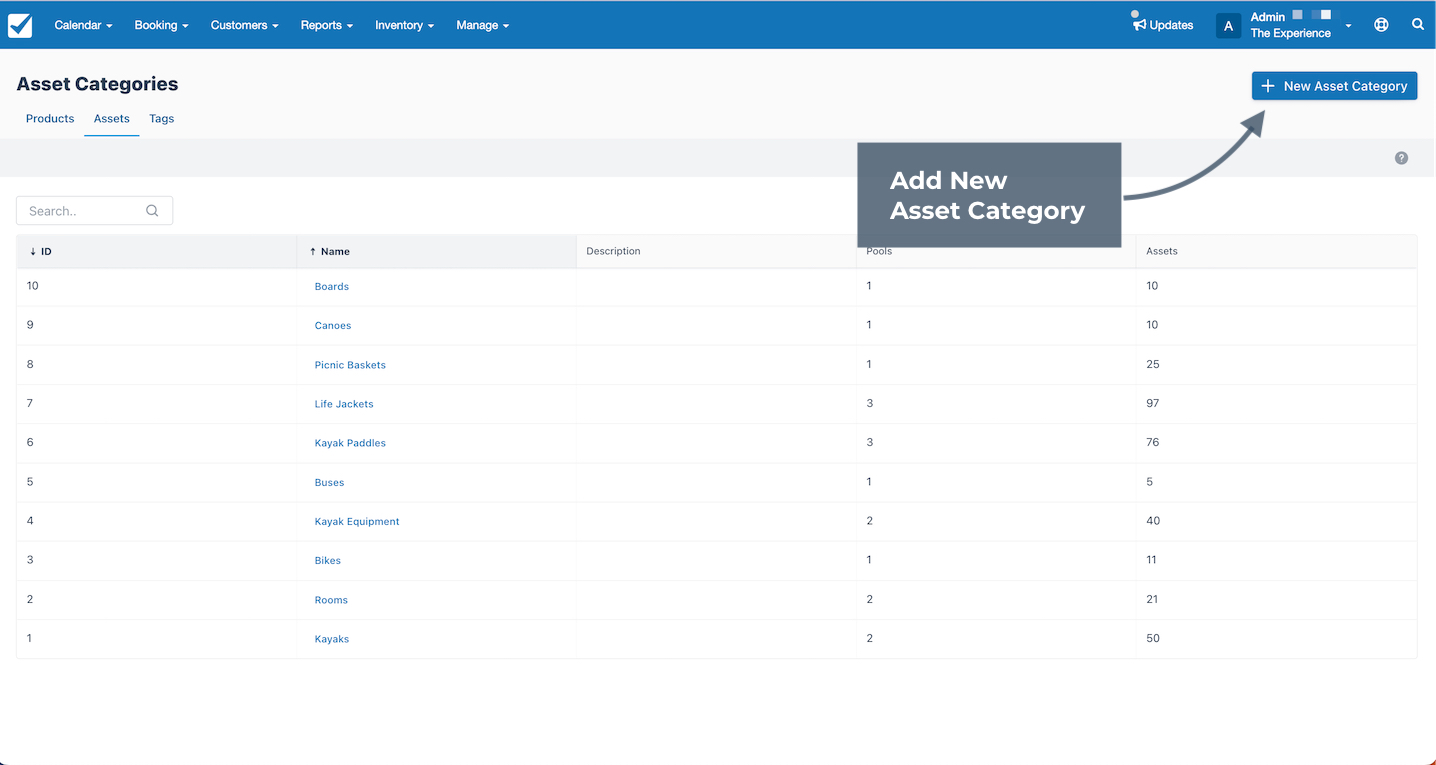Switch to the Products tab
Viewport: 1436px width, 765px height.
[x=50, y=118]
